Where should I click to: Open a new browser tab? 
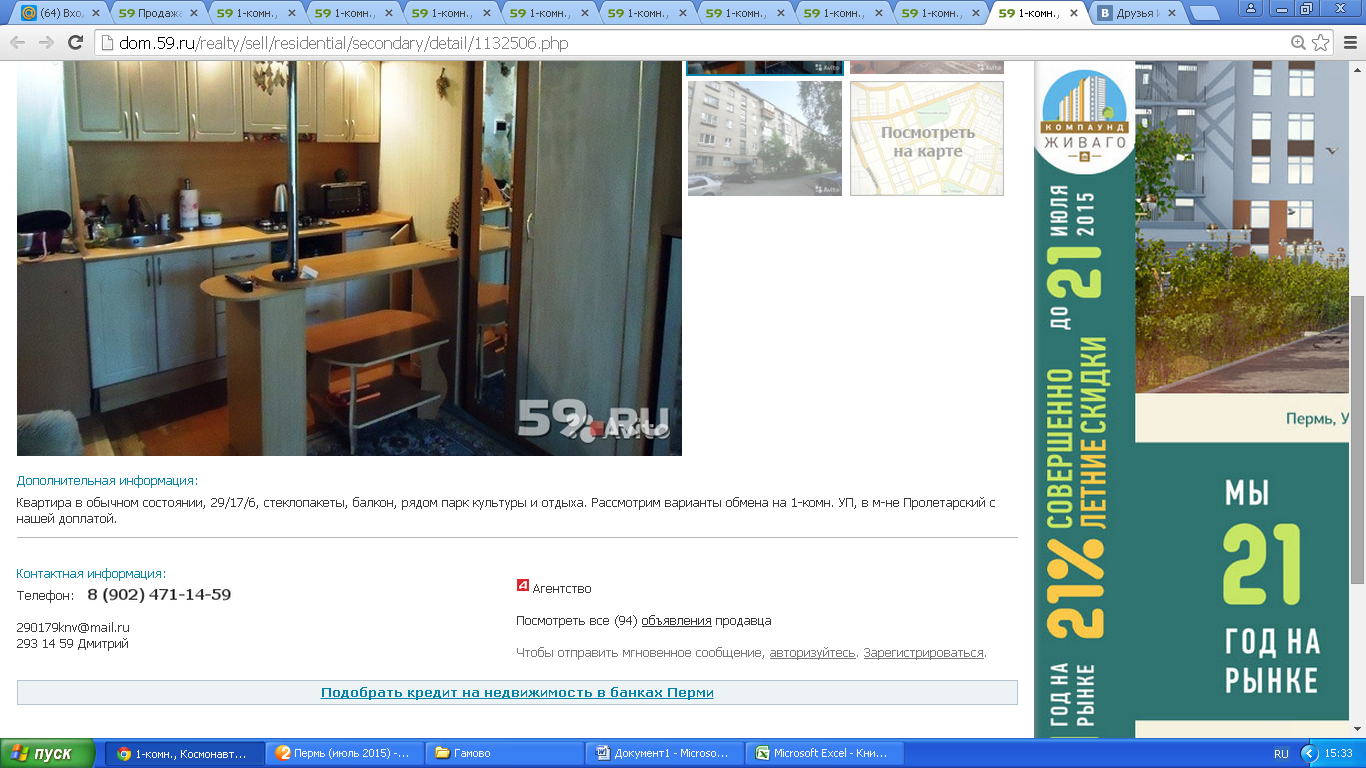(x=1204, y=14)
